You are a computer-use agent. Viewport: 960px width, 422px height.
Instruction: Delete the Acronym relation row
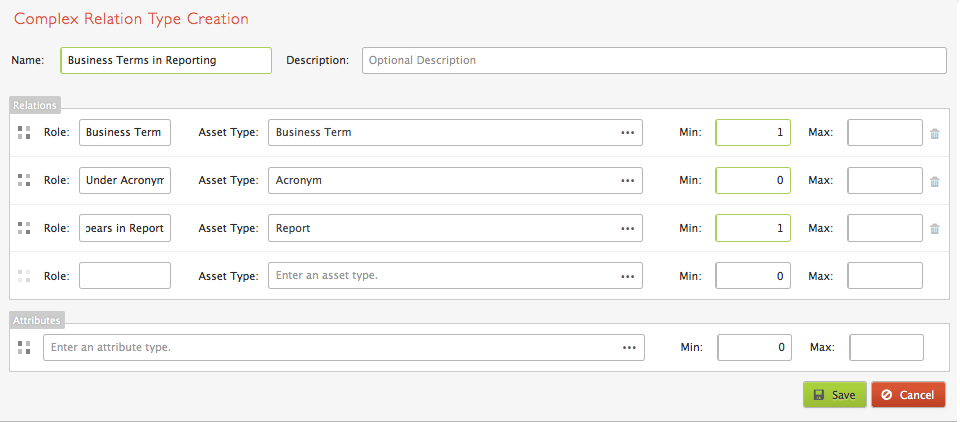tap(934, 181)
